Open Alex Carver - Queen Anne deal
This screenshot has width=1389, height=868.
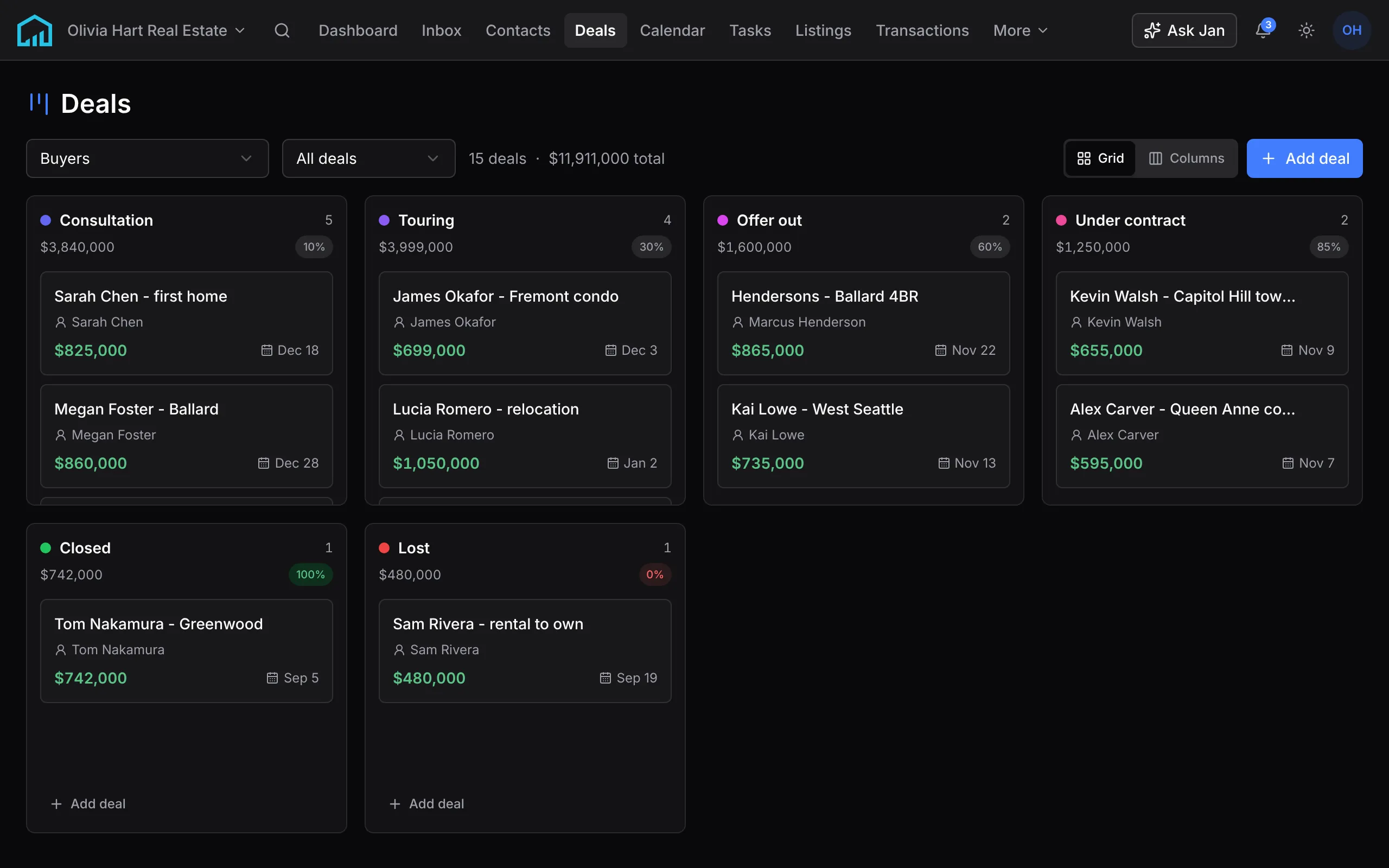[x=1202, y=436]
